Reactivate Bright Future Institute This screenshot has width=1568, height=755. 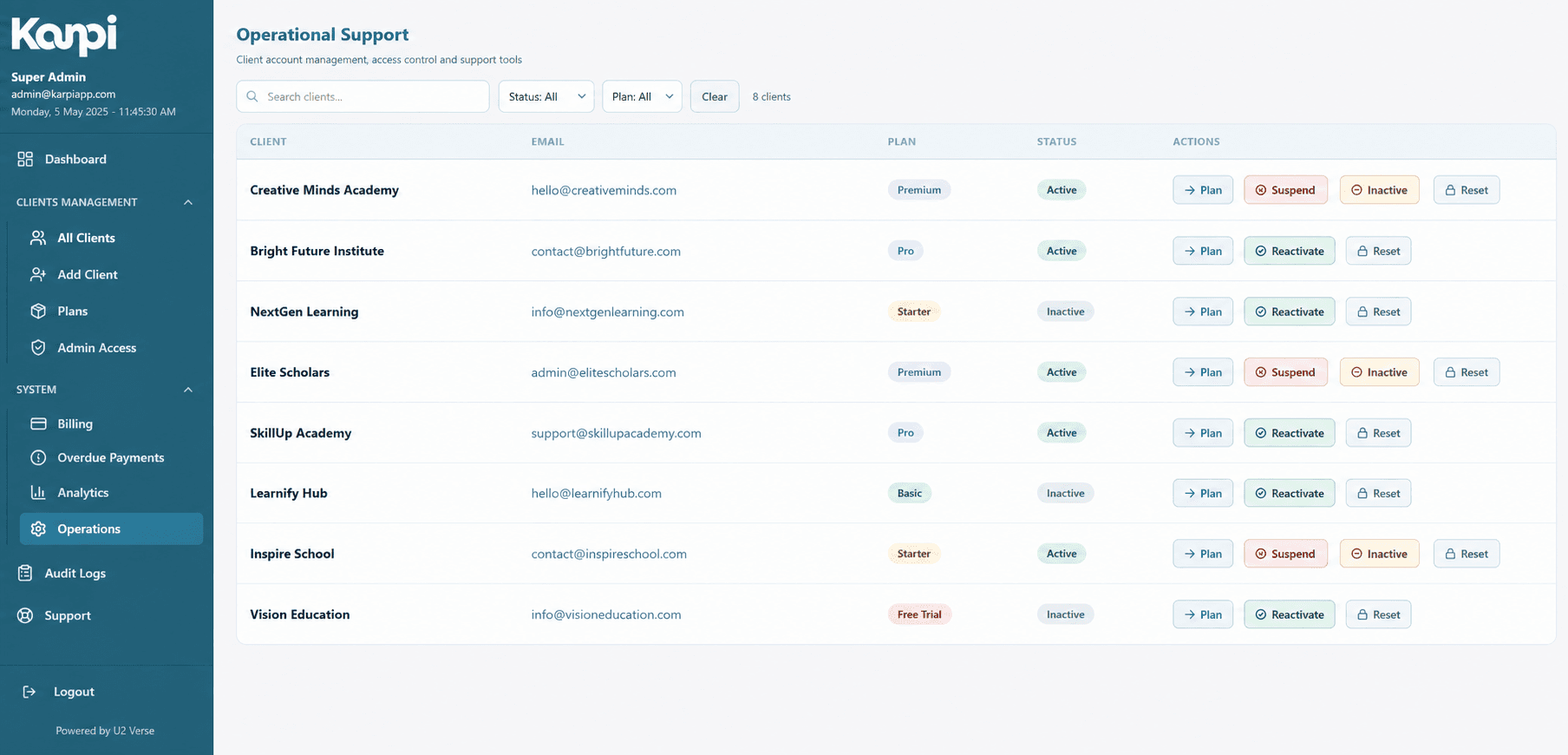pyautogui.click(x=1290, y=251)
